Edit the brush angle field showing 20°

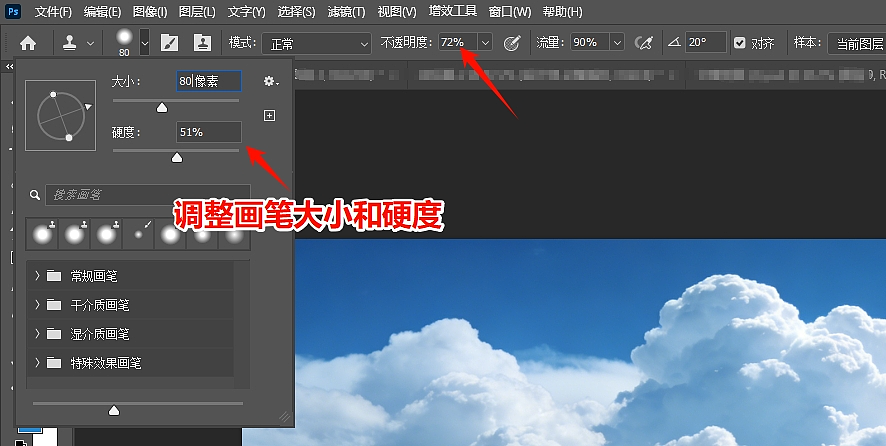click(x=706, y=42)
